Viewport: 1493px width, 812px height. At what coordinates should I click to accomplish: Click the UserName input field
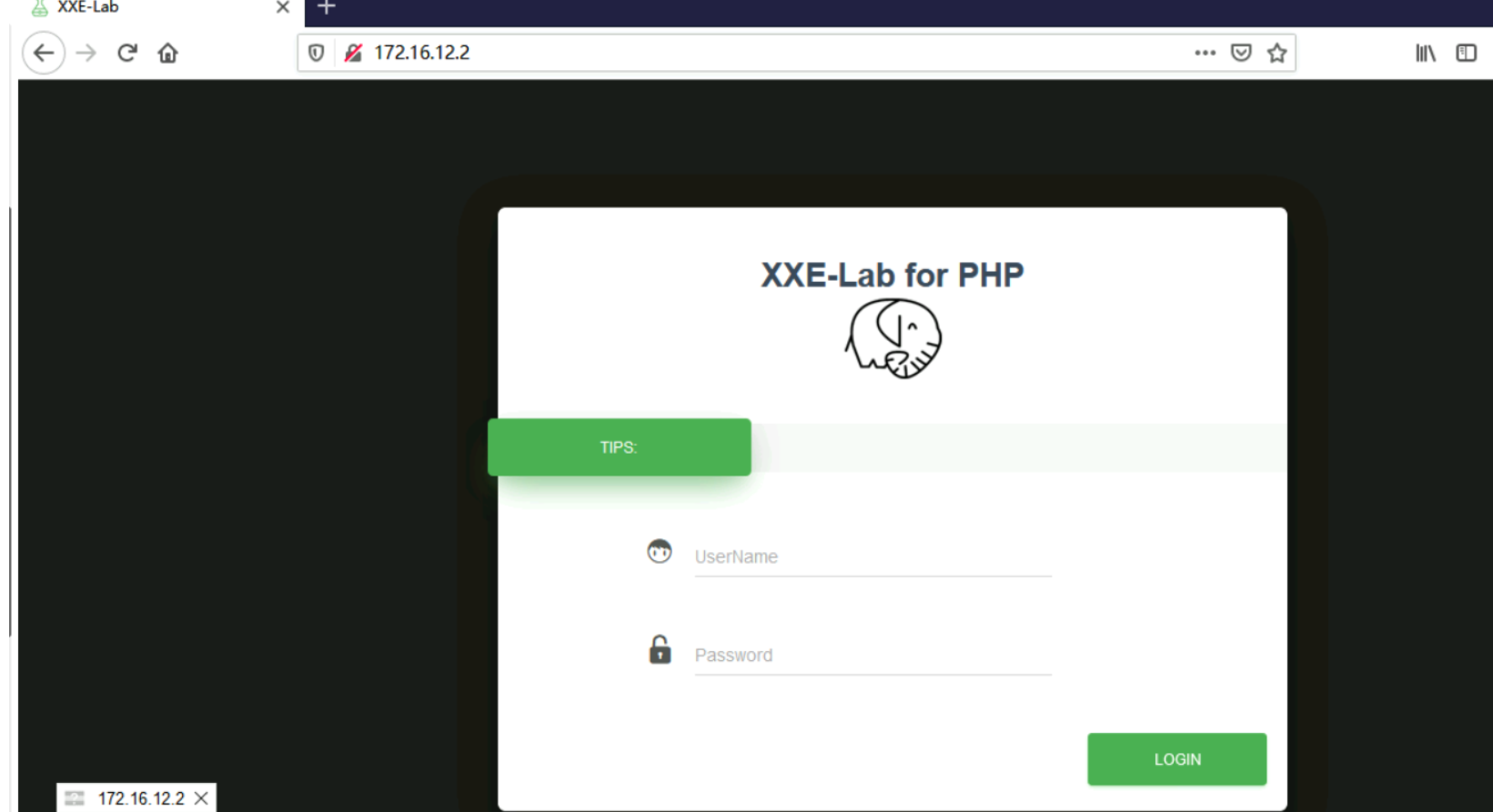[873, 556]
